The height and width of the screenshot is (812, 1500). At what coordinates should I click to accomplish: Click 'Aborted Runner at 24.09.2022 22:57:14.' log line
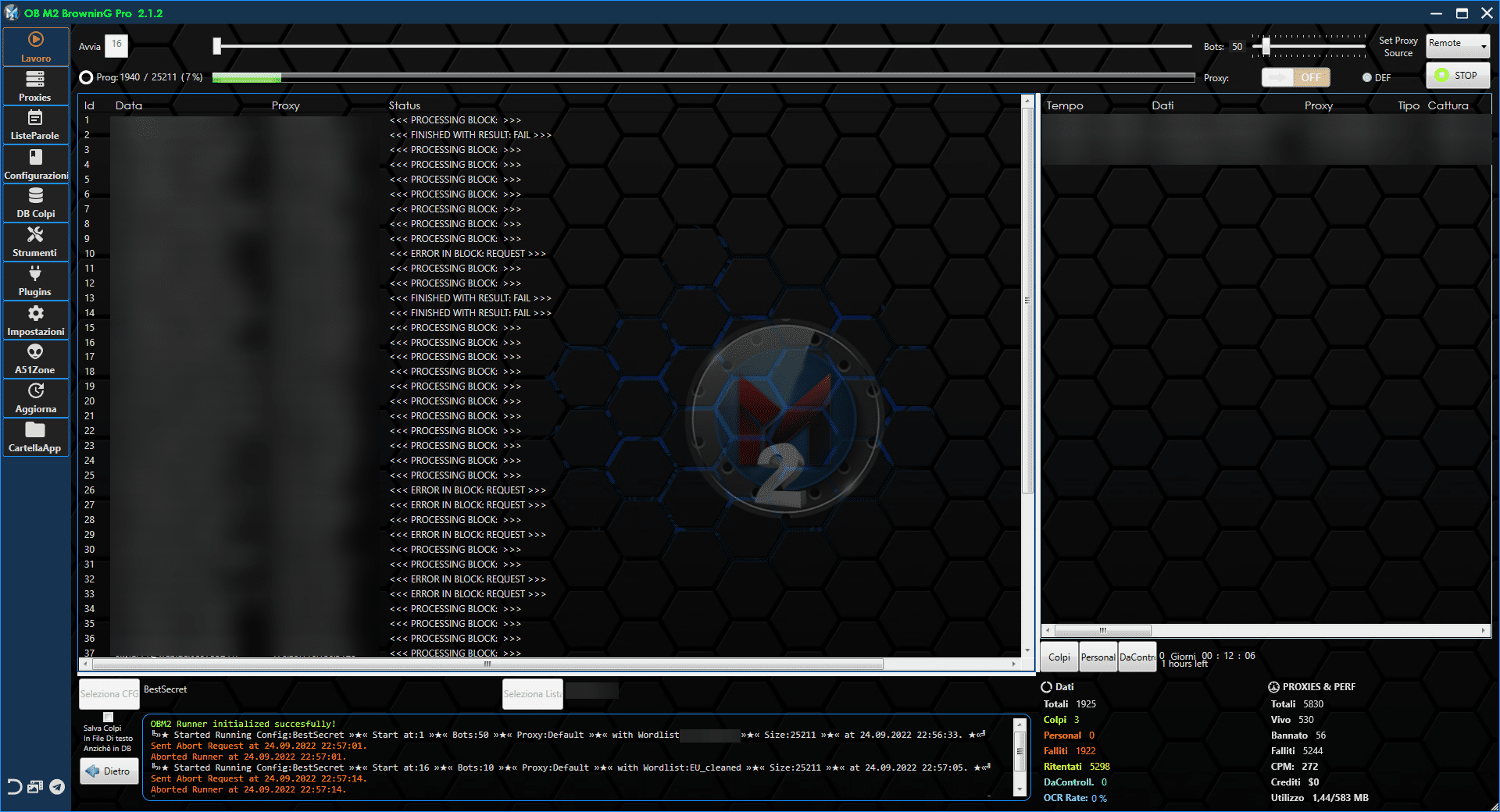tap(248, 789)
